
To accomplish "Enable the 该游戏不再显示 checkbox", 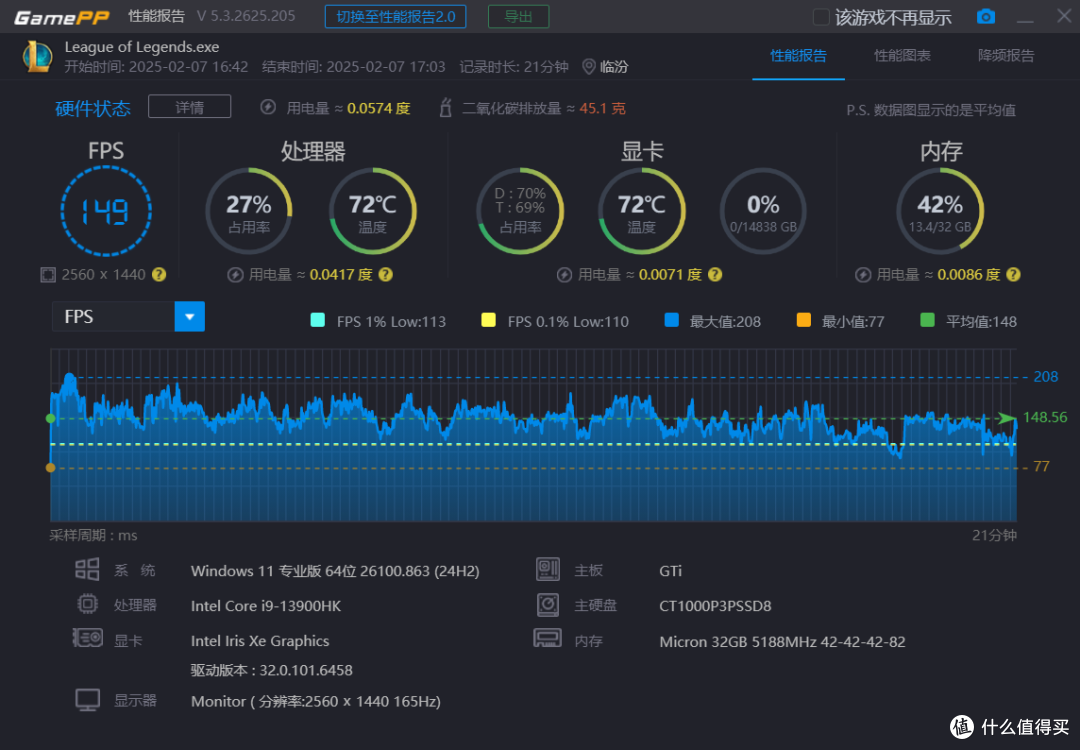I will pyautogui.click(x=821, y=17).
